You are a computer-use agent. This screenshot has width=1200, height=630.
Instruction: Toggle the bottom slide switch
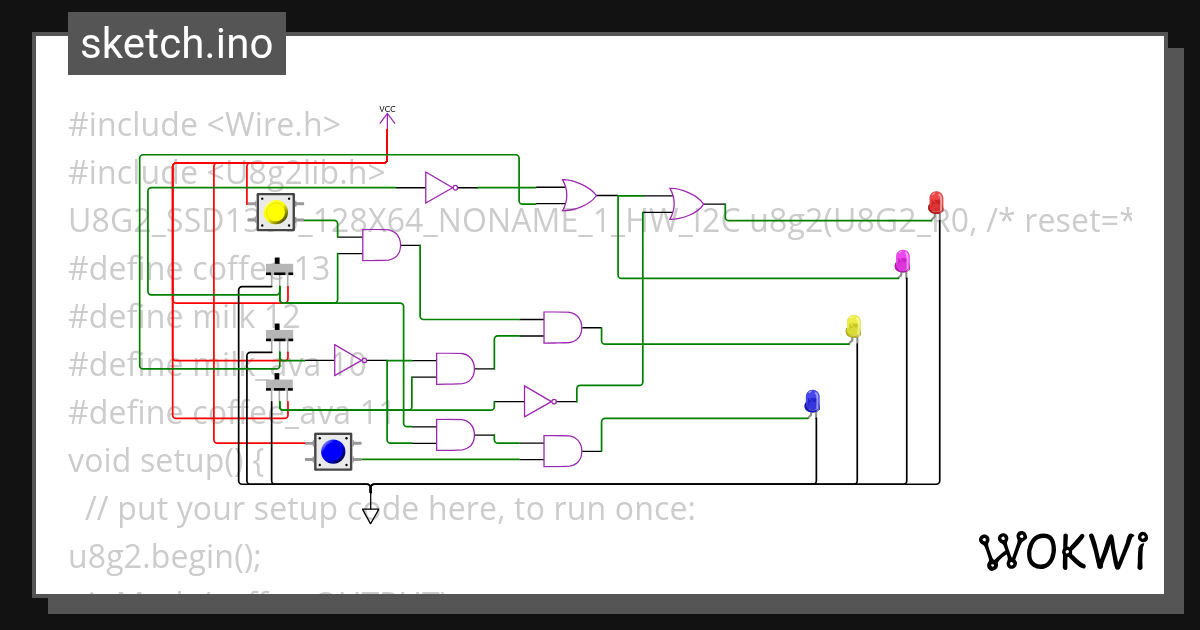click(x=282, y=385)
